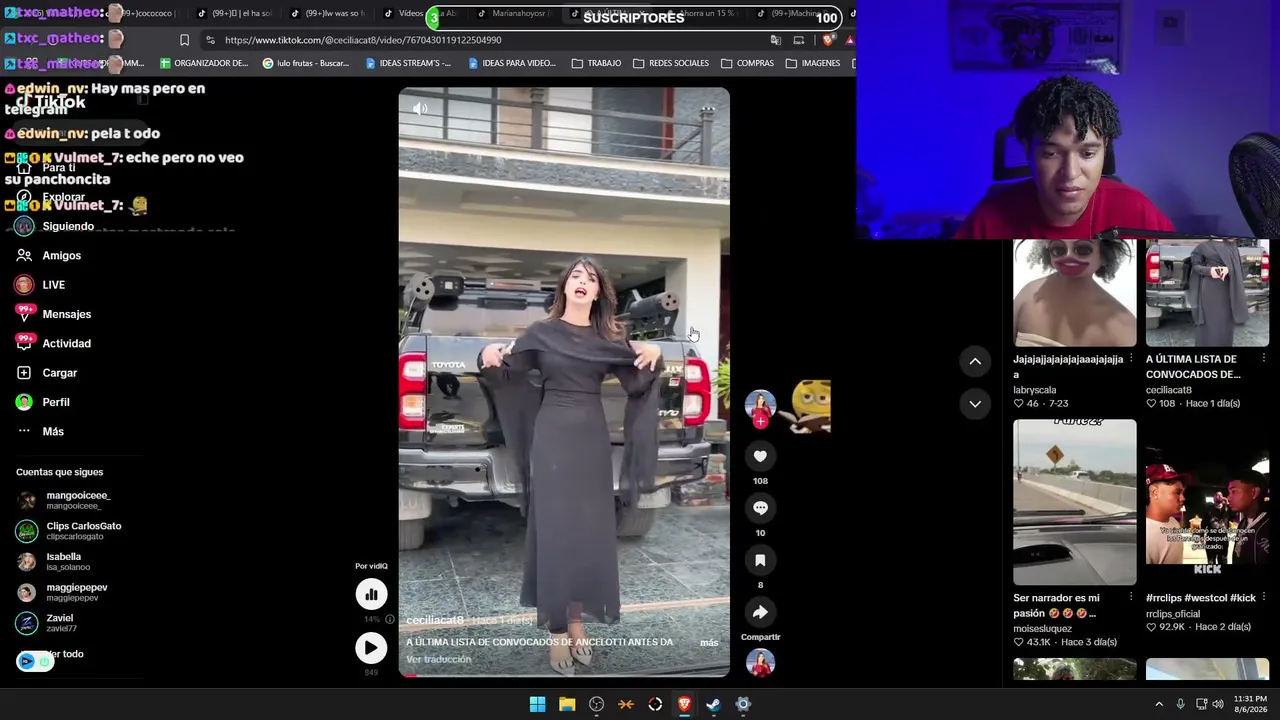Open the Mensajes menu item

67,314
